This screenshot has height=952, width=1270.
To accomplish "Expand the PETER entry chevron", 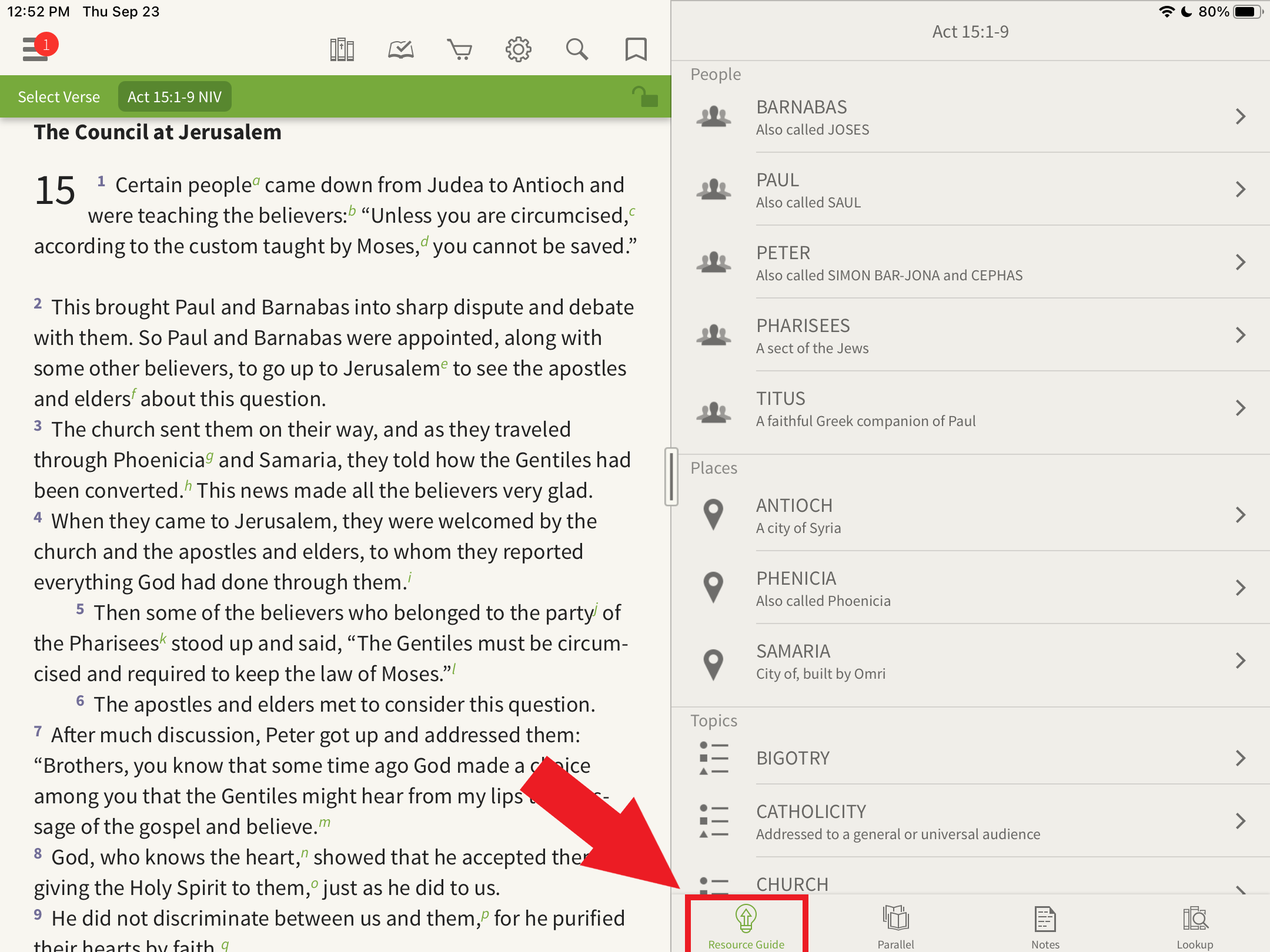I will pyautogui.click(x=1241, y=262).
